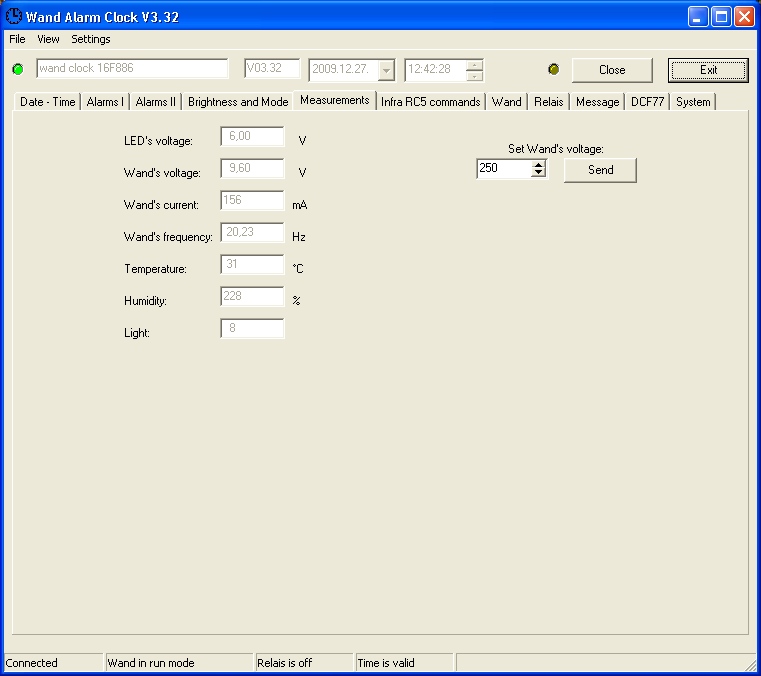
Task: Click 'Connected' in the status bar
Action: 32,663
